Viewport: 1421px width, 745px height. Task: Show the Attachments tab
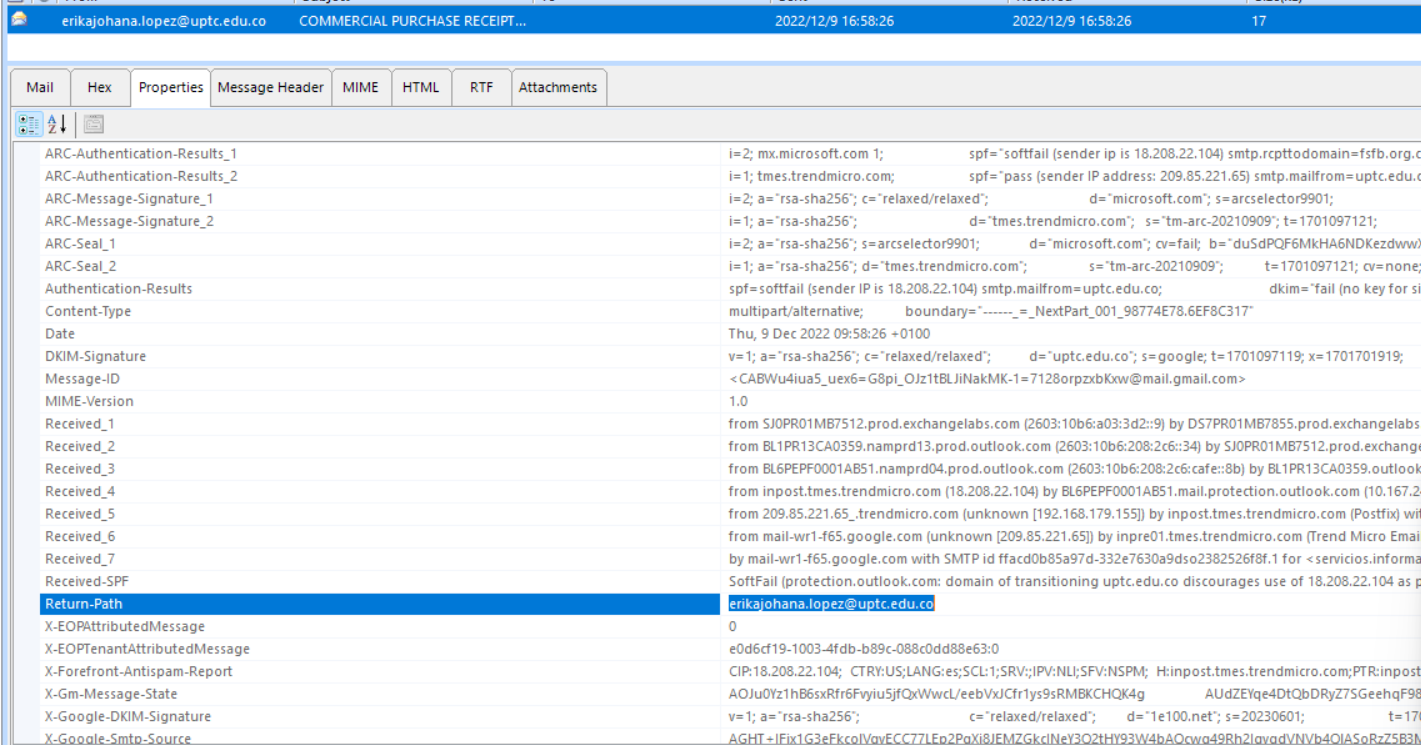(x=558, y=87)
